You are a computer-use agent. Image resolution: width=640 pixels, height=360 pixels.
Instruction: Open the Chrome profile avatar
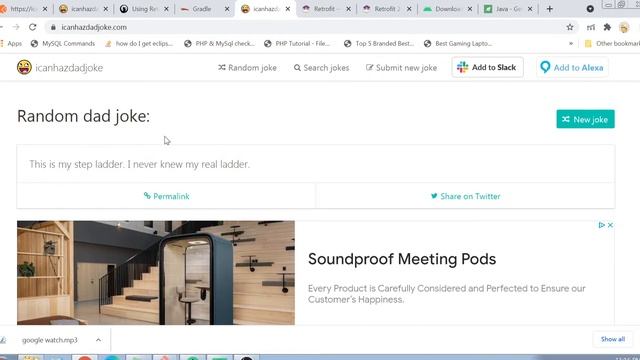[x=624, y=27]
